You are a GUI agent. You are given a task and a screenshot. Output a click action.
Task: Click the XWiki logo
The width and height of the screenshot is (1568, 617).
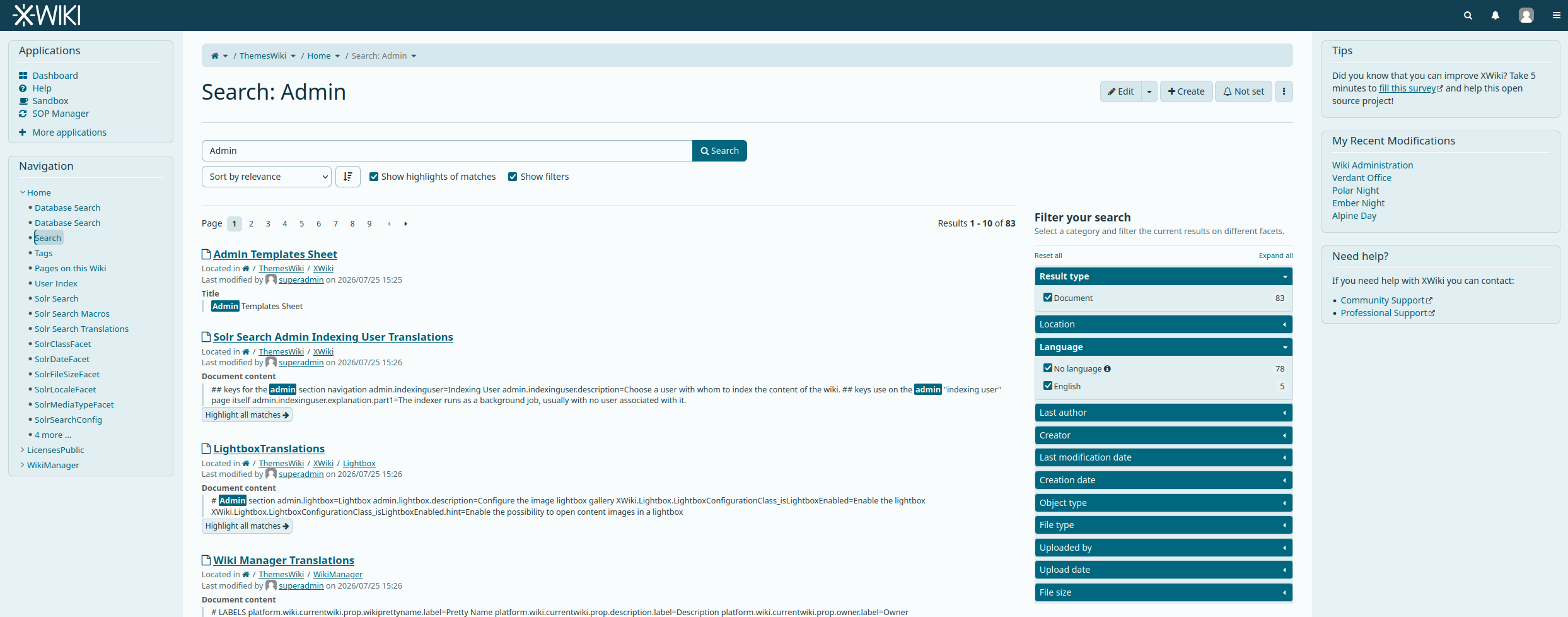[47, 15]
